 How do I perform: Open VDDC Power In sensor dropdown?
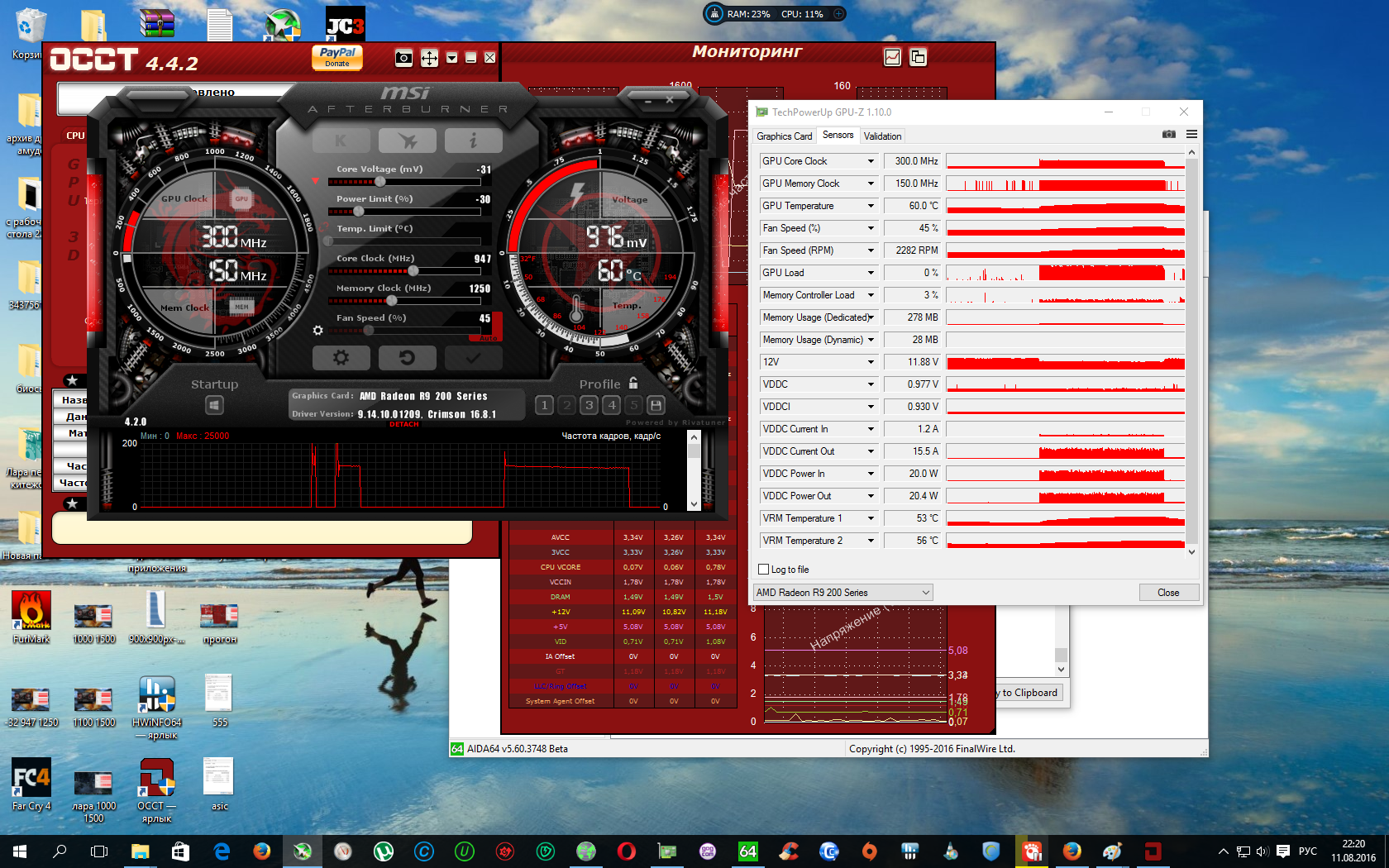click(x=871, y=474)
